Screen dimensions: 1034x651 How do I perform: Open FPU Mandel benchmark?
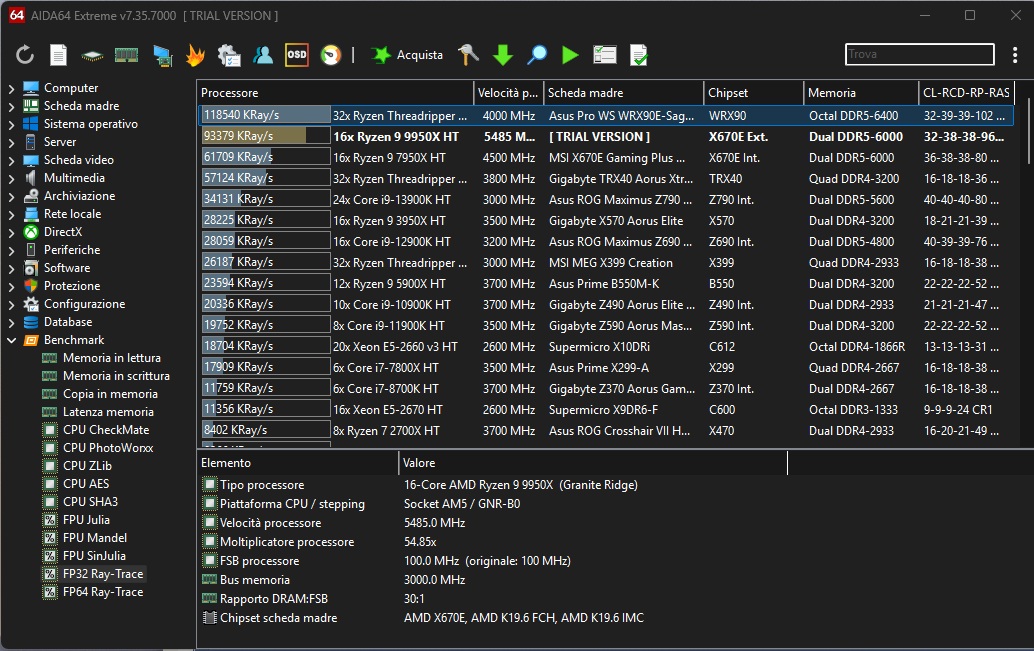(x=95, y=538)
